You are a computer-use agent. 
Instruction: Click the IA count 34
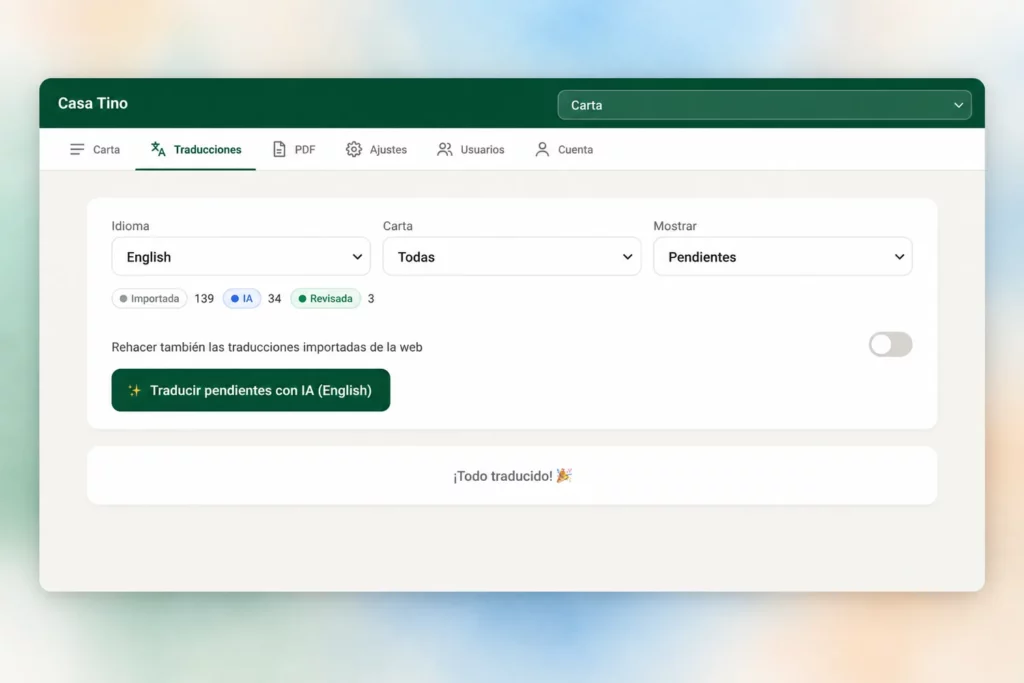[274, 298]
